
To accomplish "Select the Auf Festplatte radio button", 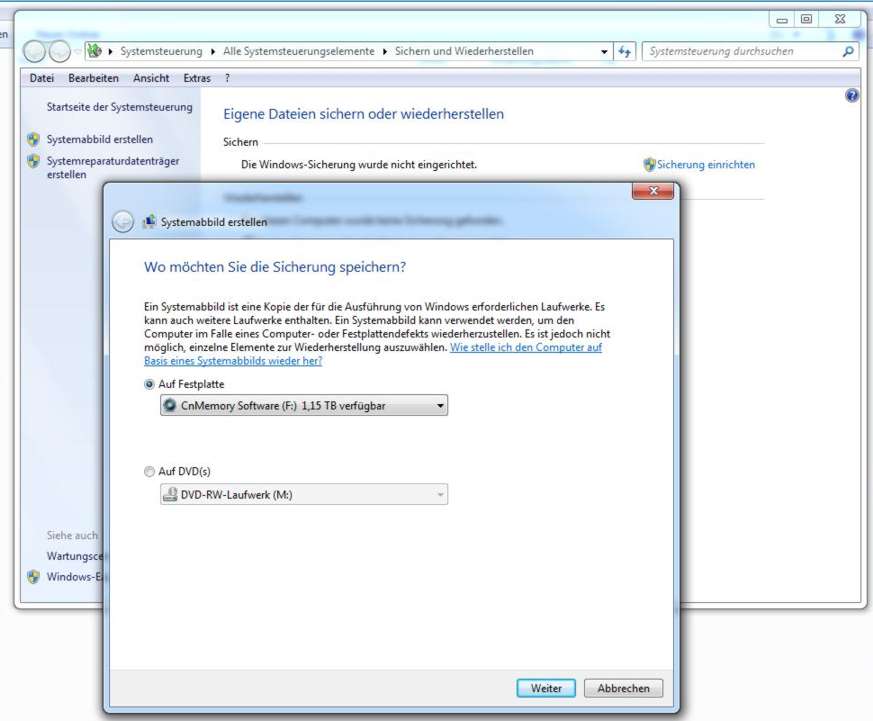I will [x=149, y=384].
